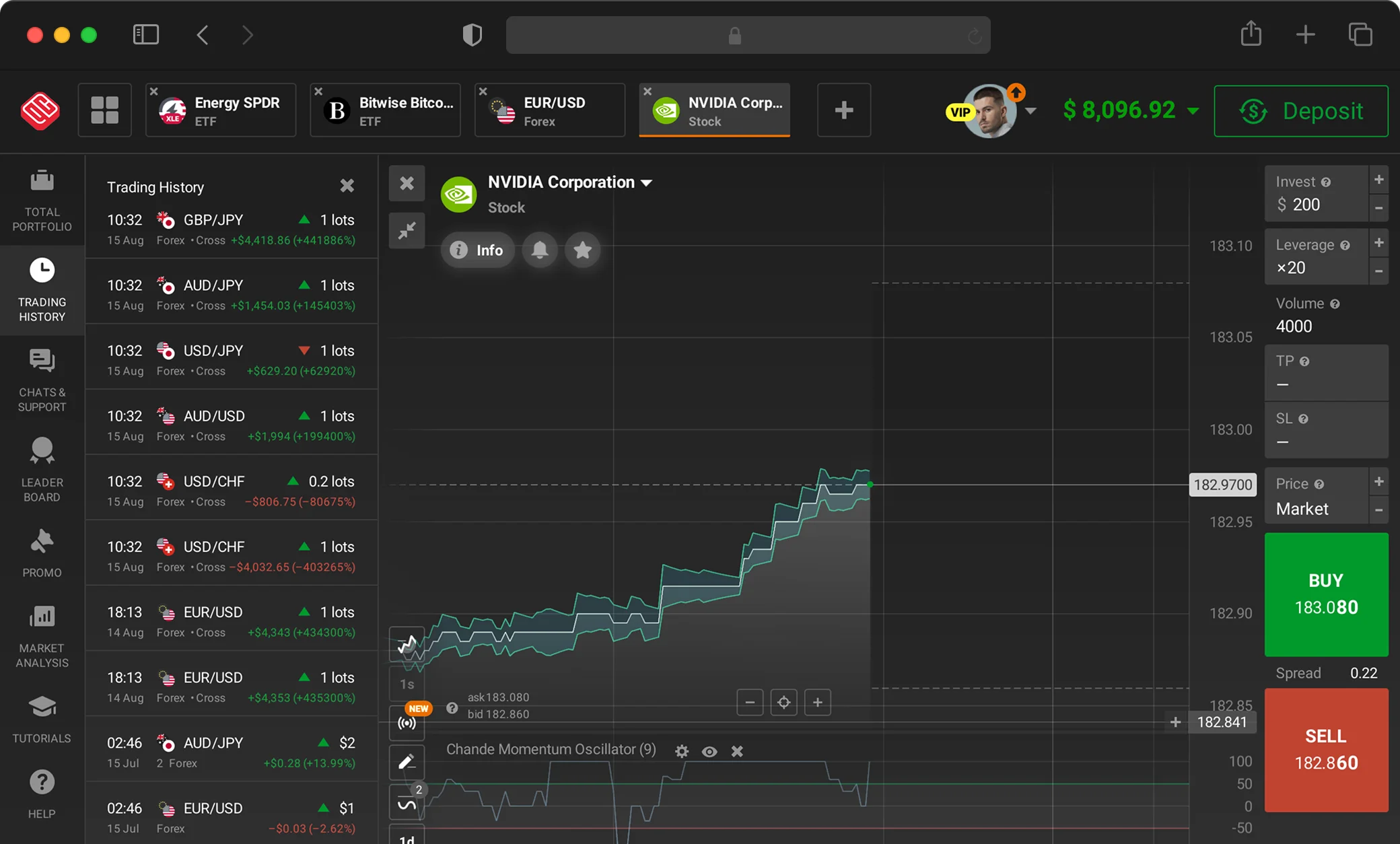Image resolution: width=1400 pixels, height=844 pixels.
Task: Add NVIDIA to favorites with the star
Action: (582, 250)
